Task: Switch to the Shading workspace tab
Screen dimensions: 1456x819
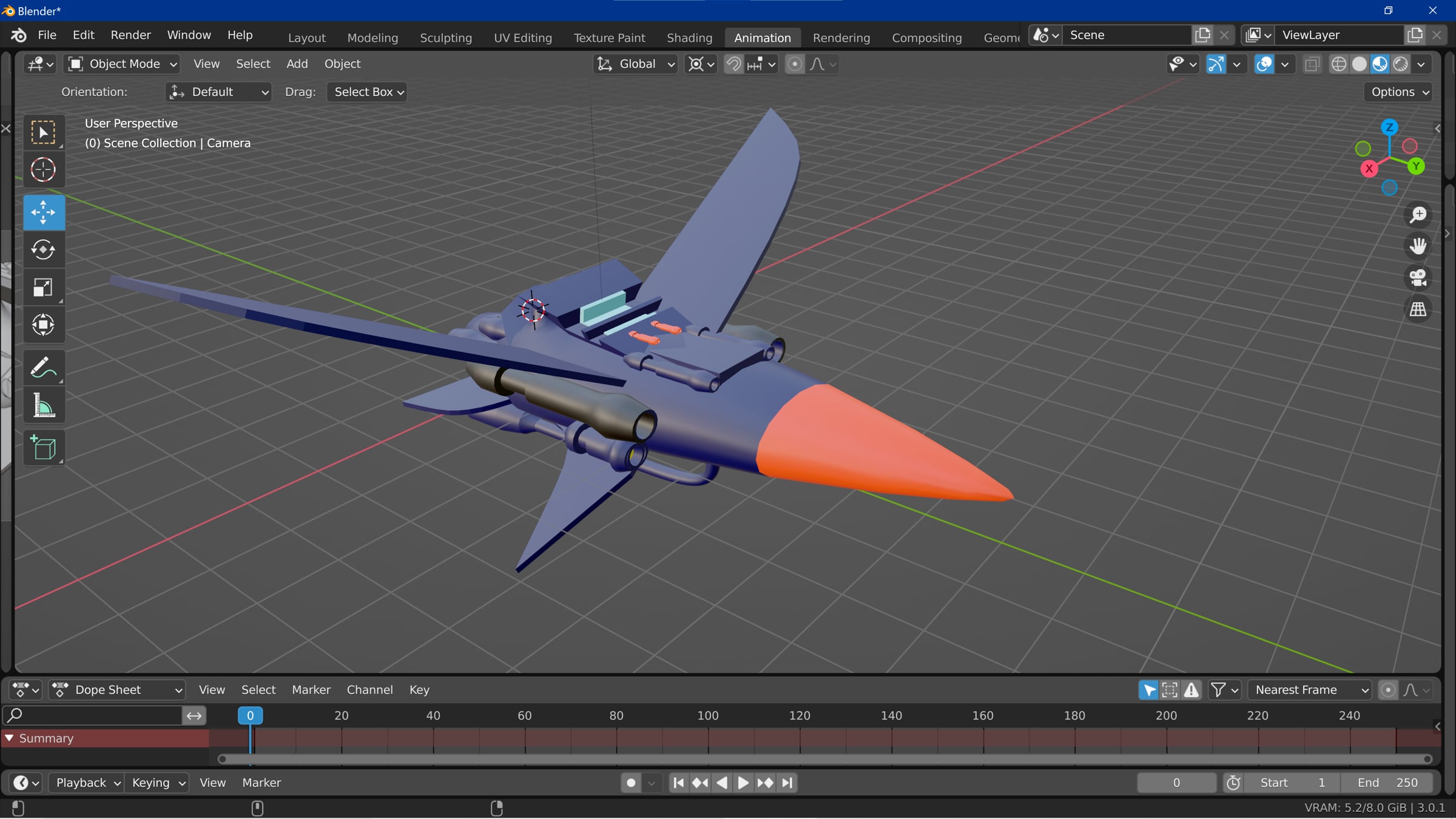Action: (x=689, y=38)
